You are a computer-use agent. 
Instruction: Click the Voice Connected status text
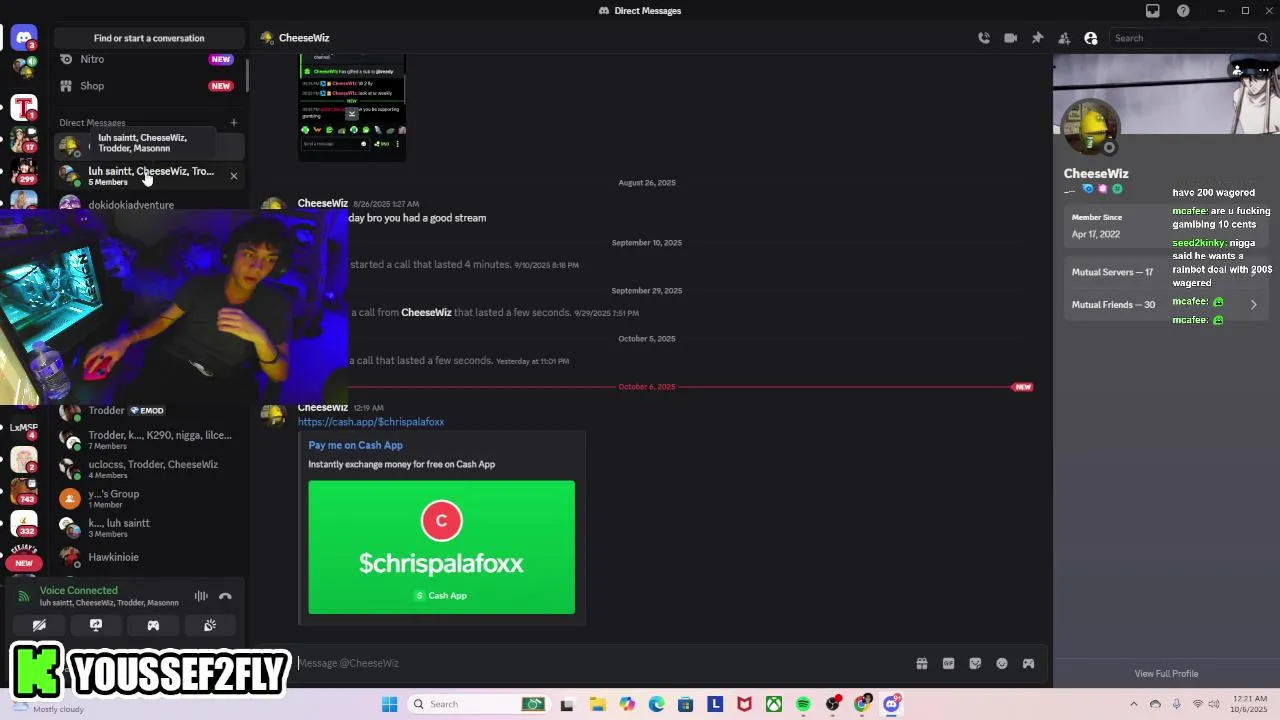pos(79,590)
